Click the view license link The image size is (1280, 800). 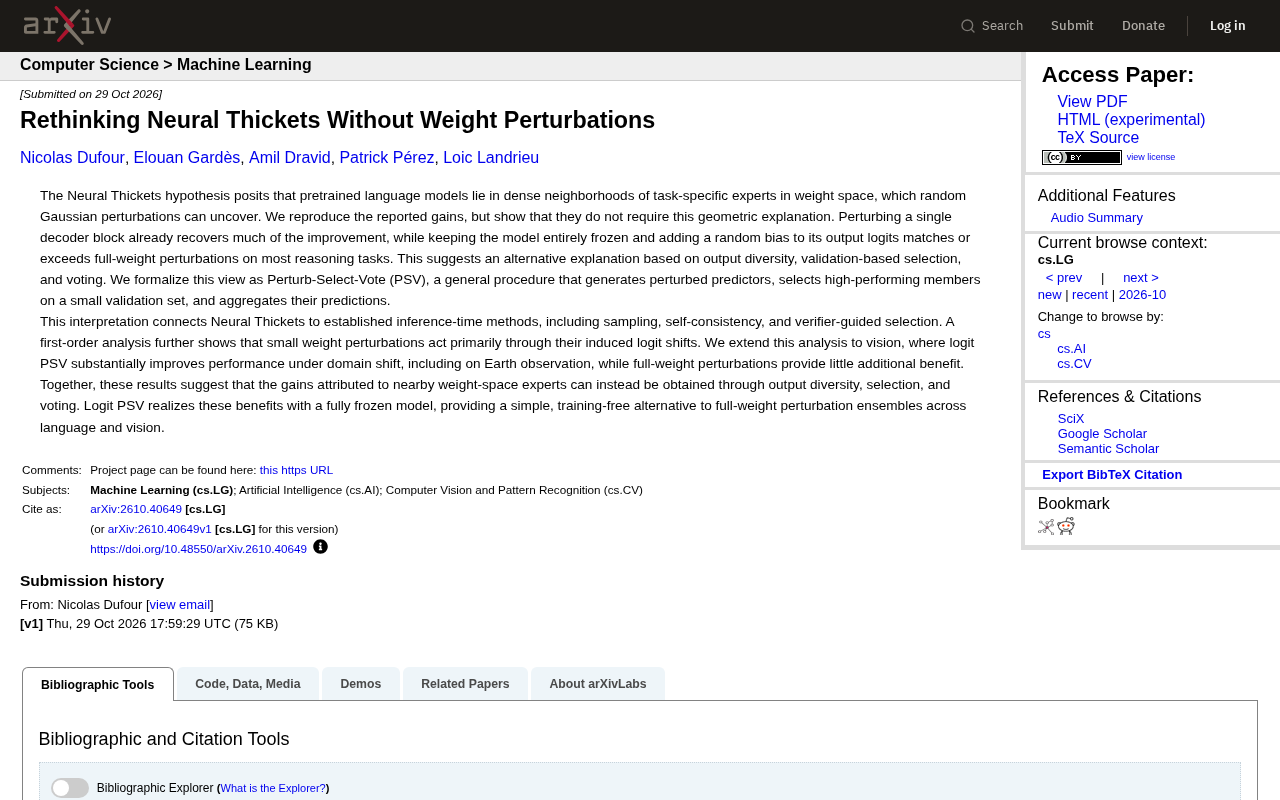pos(1151,157)
